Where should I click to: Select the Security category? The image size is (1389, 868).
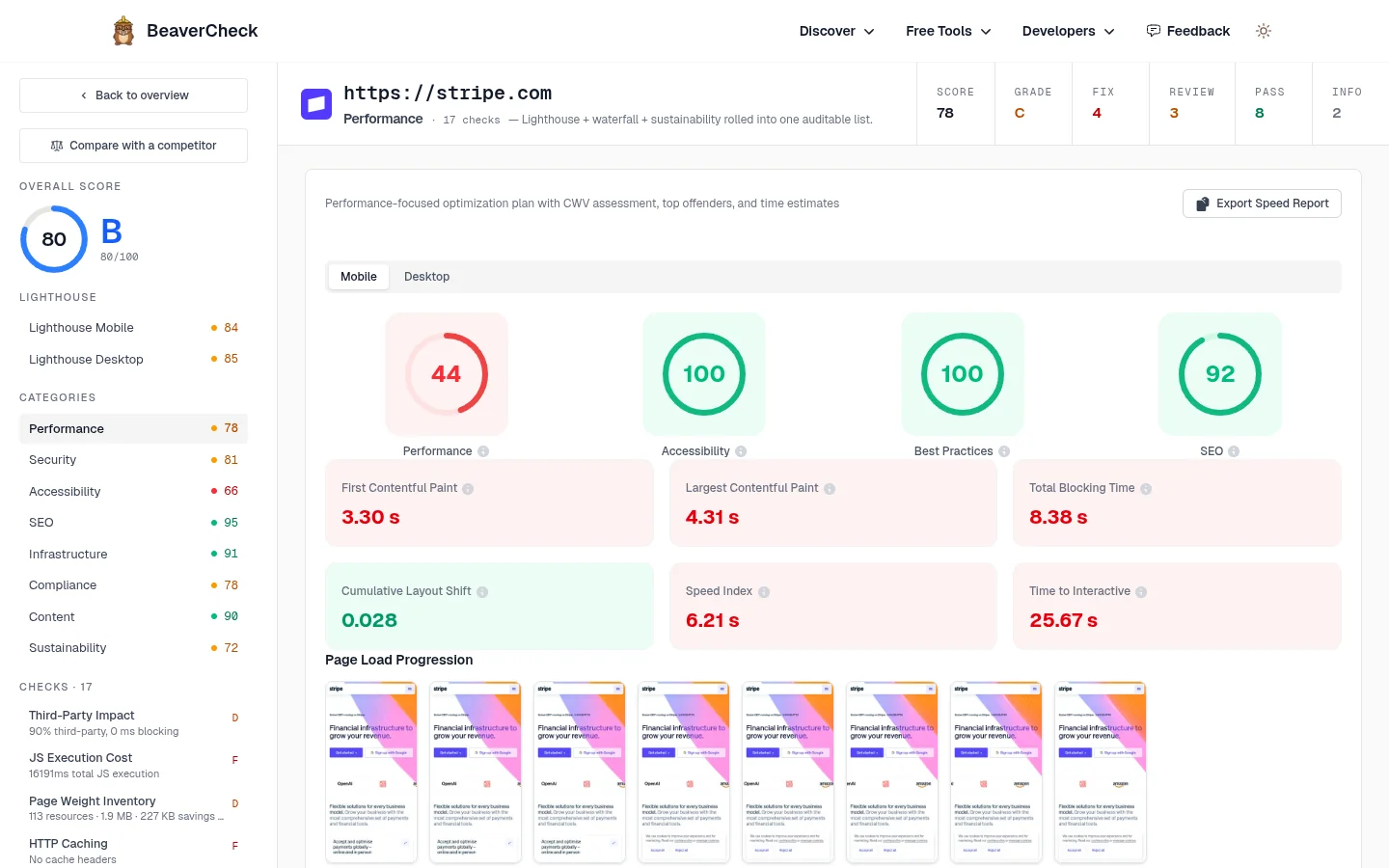pos(133,460)
